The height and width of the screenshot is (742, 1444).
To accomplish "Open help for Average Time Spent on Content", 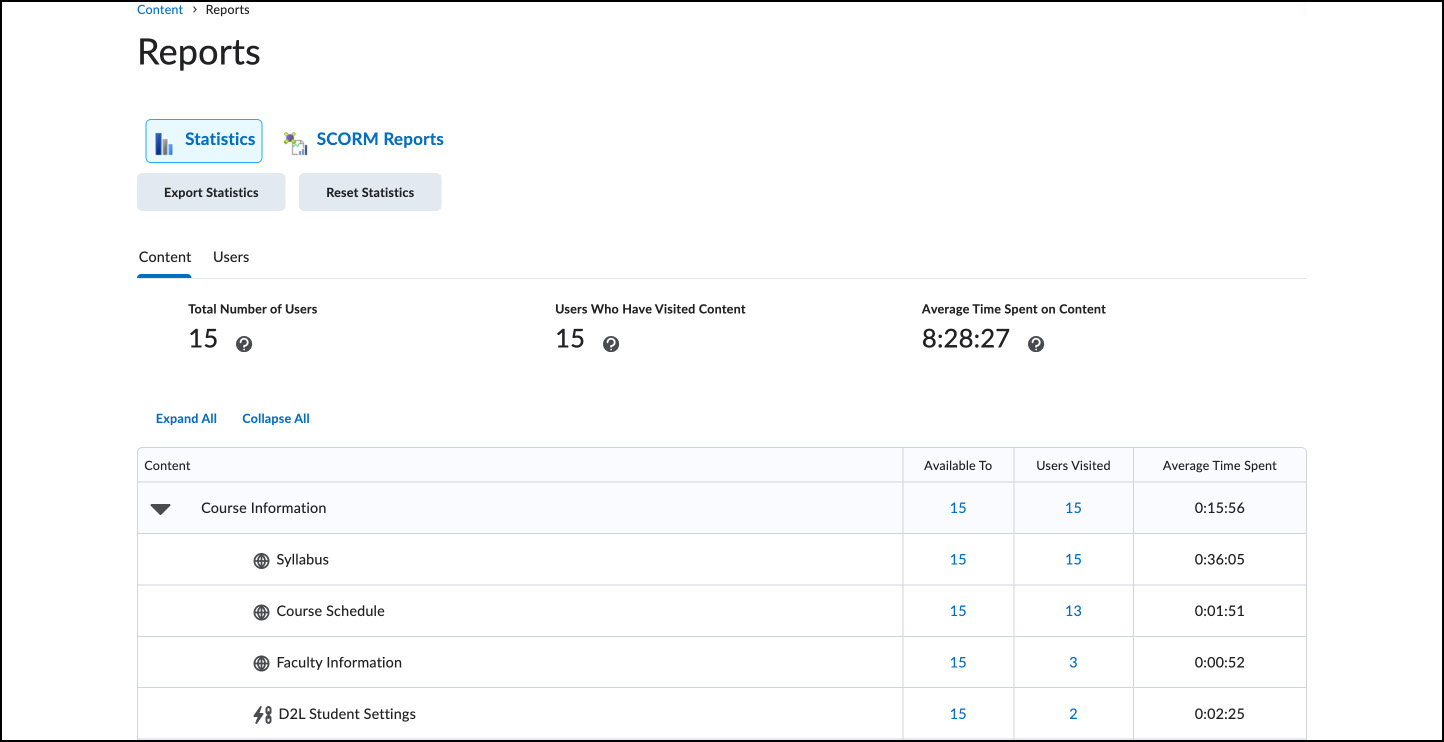I will [x=1036, y=344].
